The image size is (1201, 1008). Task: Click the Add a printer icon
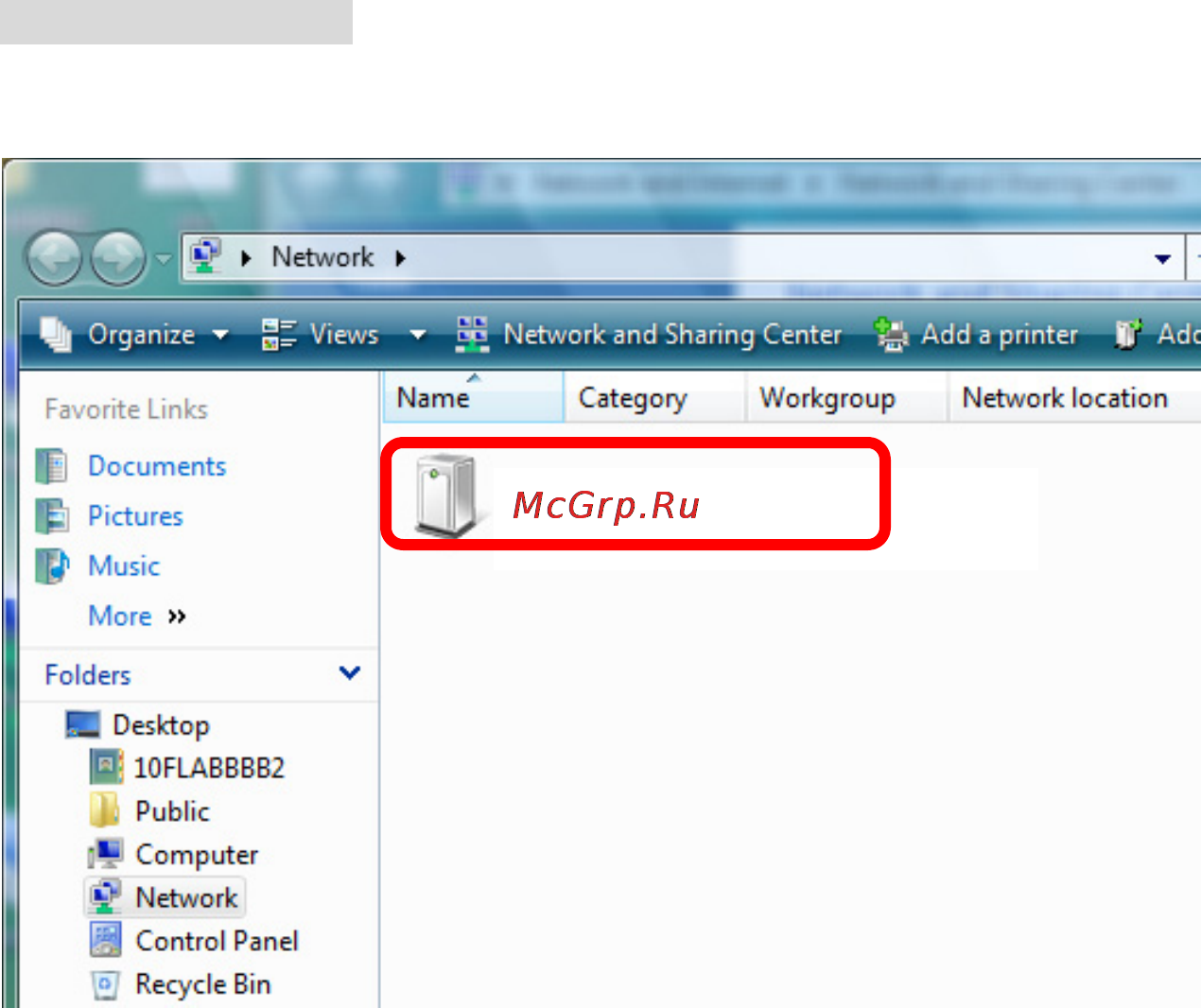pyautogui.click(x=890, y=334)
